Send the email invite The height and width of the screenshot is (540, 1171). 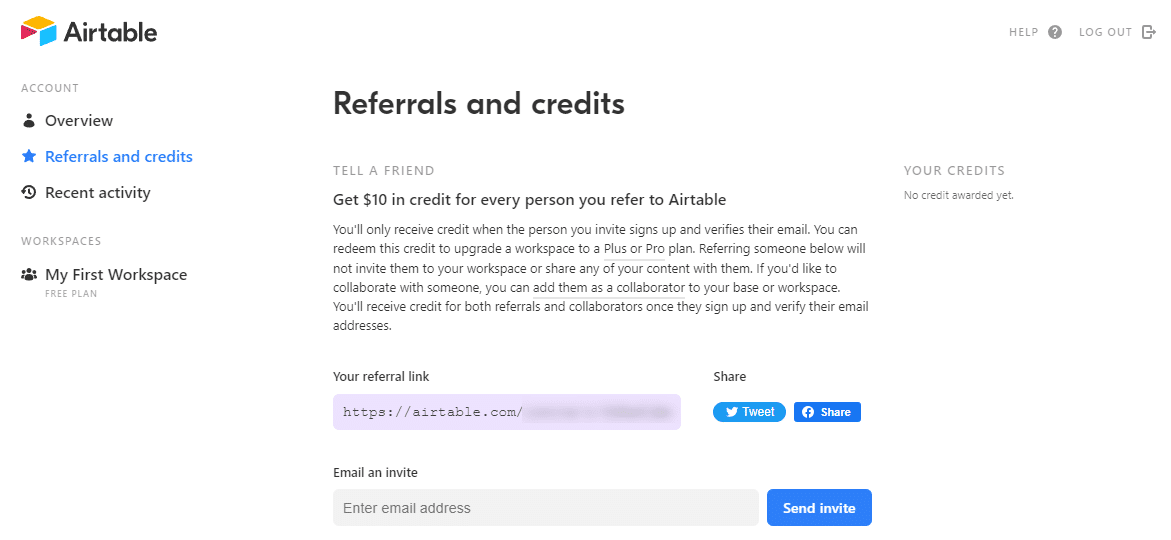coord(819,508)
